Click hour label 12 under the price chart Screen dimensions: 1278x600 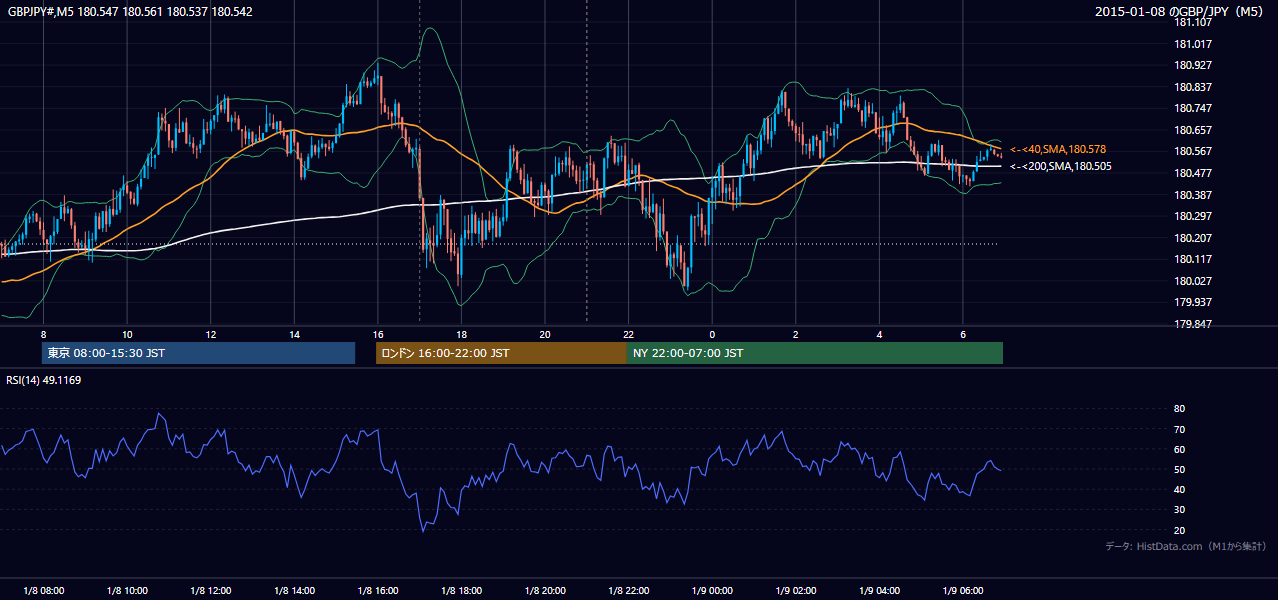click(211, 334)
